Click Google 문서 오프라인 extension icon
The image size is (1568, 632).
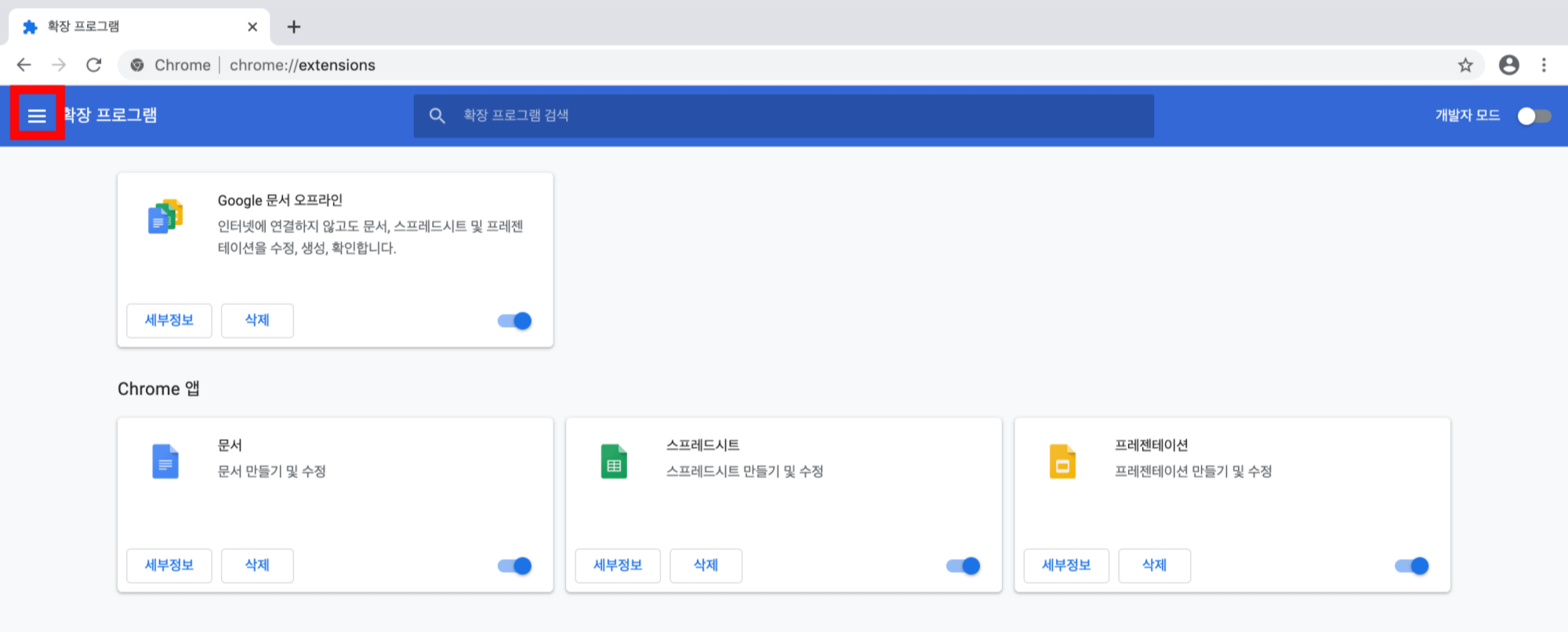click(x=165, y=216)
